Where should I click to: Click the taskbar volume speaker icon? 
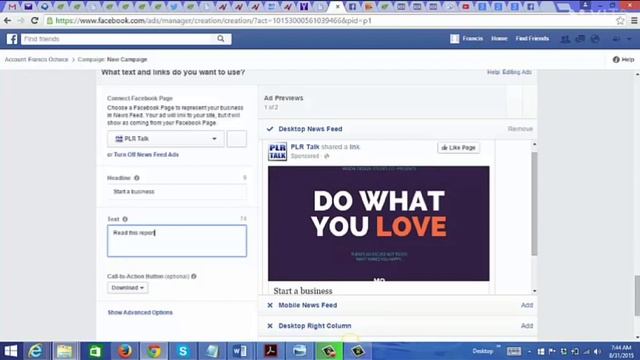[x=598, y=351]
